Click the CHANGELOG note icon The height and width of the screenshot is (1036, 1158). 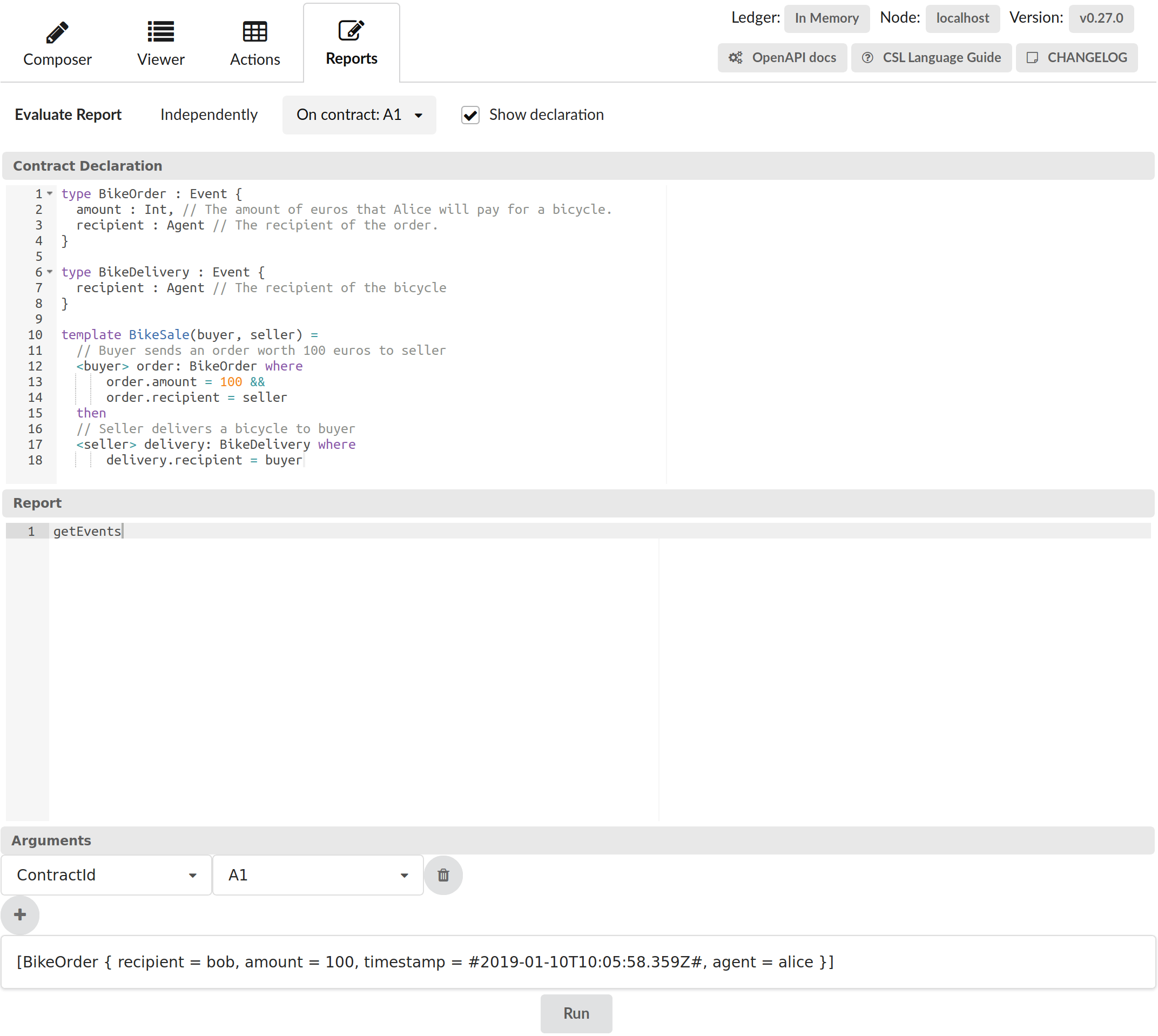point(1032,57)
